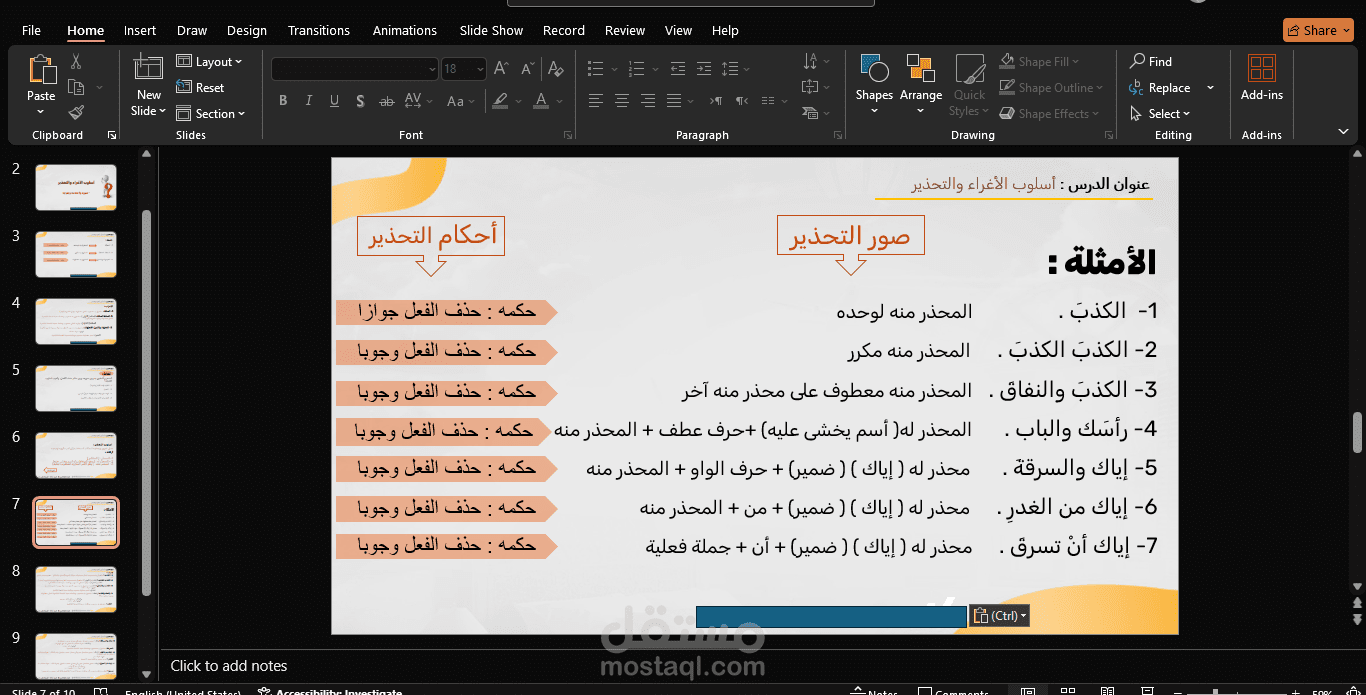
Task: Switch to Animations tab
Action: [405, 30]
